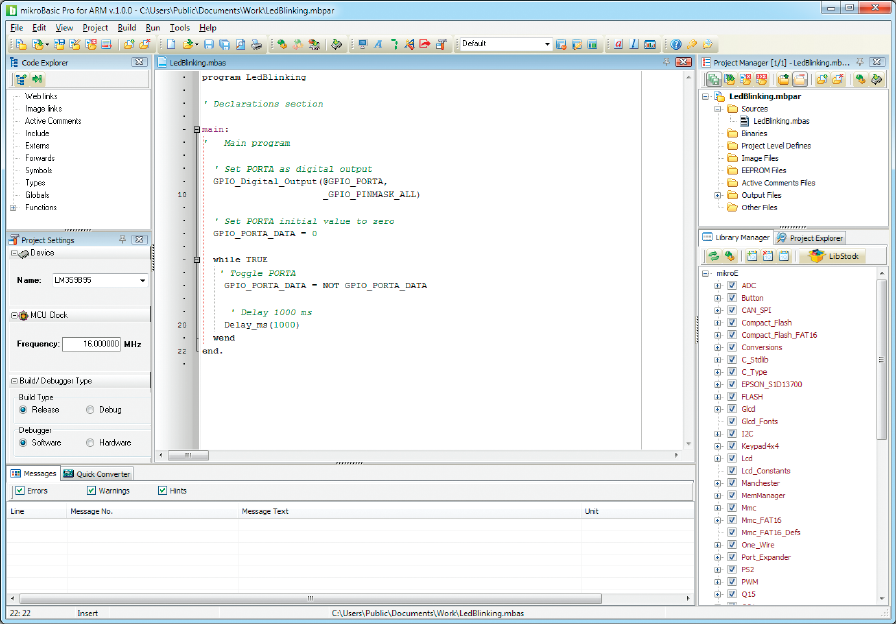
Task: Expand the Functions node in Code Explorer
Action: 13,208
